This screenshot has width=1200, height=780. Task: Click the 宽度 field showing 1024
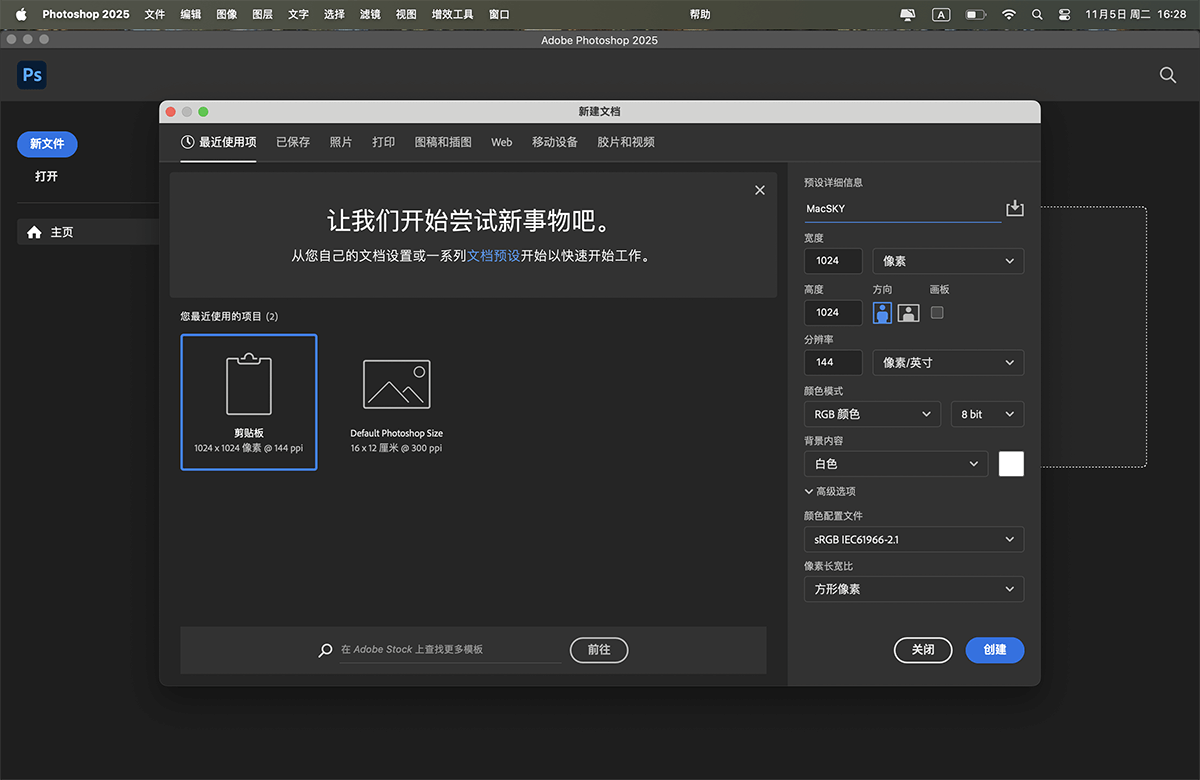click(833, 261)
